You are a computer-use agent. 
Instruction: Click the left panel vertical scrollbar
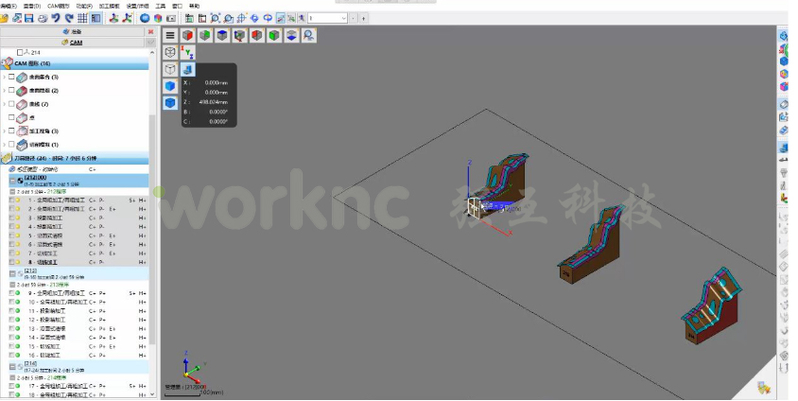tap(153, 200)
